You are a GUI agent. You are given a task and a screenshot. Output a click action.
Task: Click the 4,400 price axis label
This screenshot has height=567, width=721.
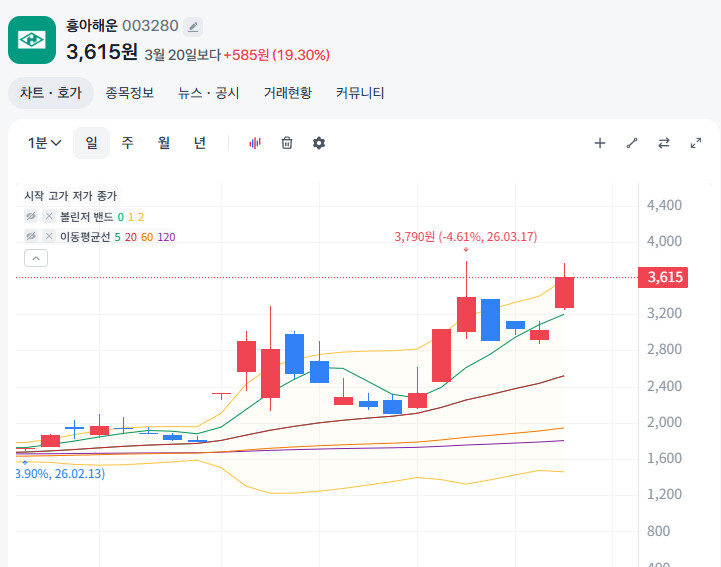(x=664, y=205)
